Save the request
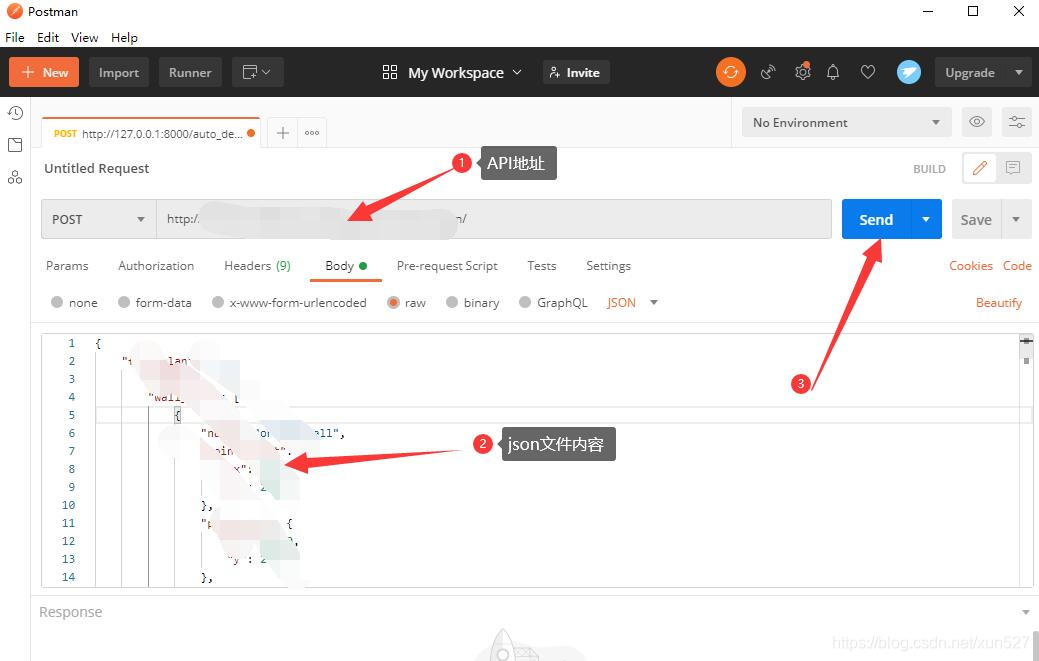Screen dimensions: 1039x661 (x=976, y=219)
